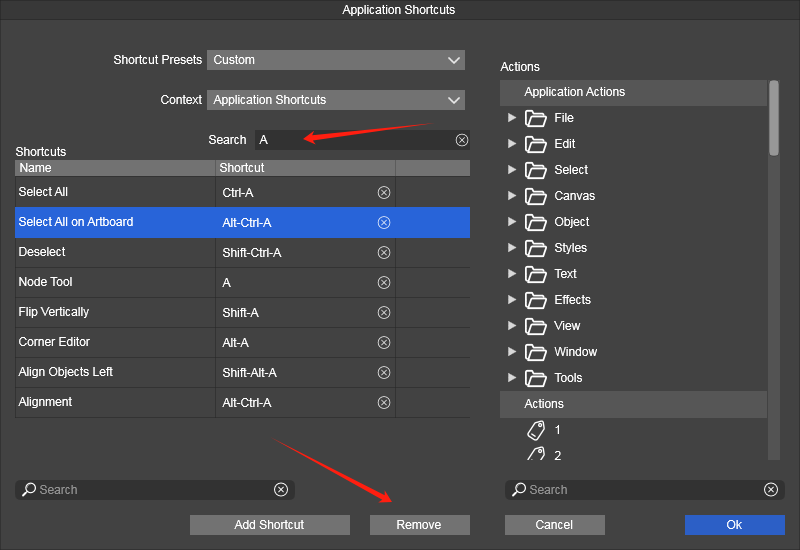Clear the Flip Vertically shortcut
Image resolution: width=800 pixels, height=550 pixels.
point(384,312)
